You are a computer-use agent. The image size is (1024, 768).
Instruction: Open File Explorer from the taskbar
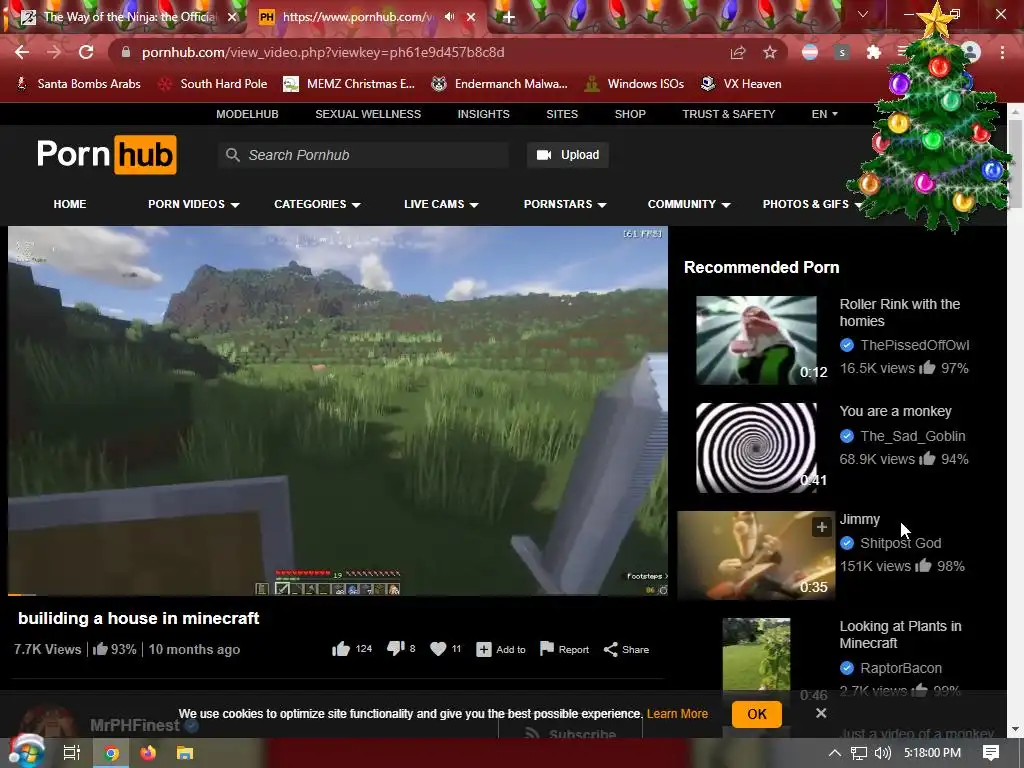185,753
